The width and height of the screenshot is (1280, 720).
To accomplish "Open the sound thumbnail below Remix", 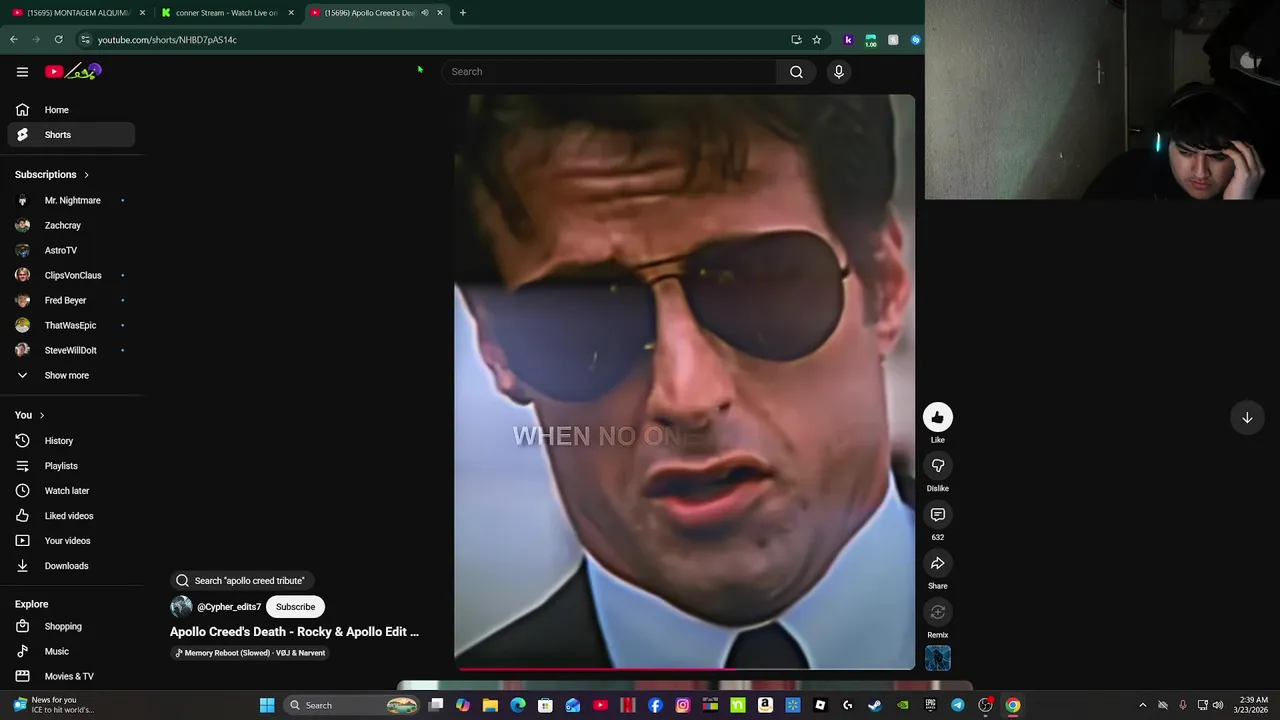I will pos(937,658).
